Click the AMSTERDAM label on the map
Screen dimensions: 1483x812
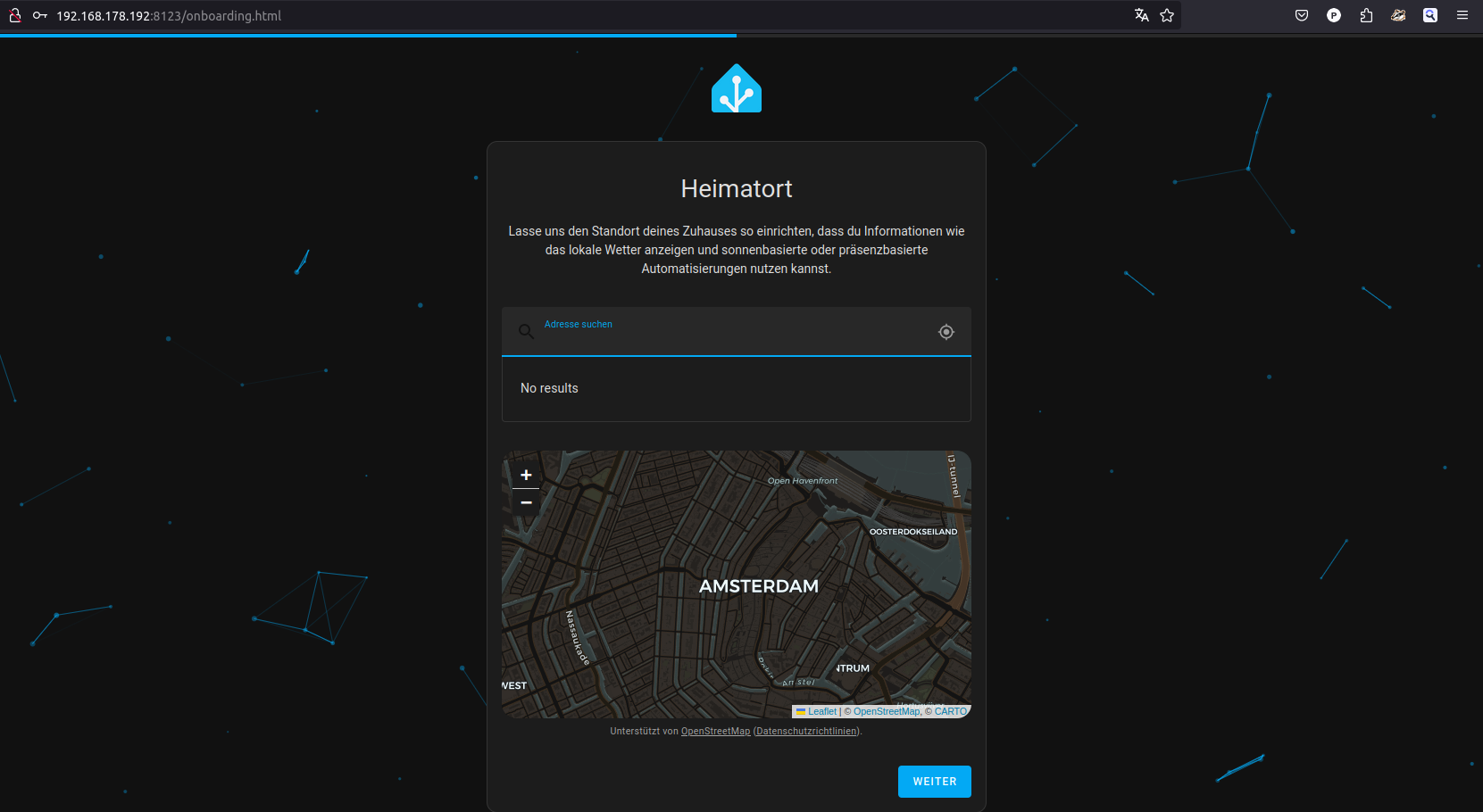tap(758, 586)
